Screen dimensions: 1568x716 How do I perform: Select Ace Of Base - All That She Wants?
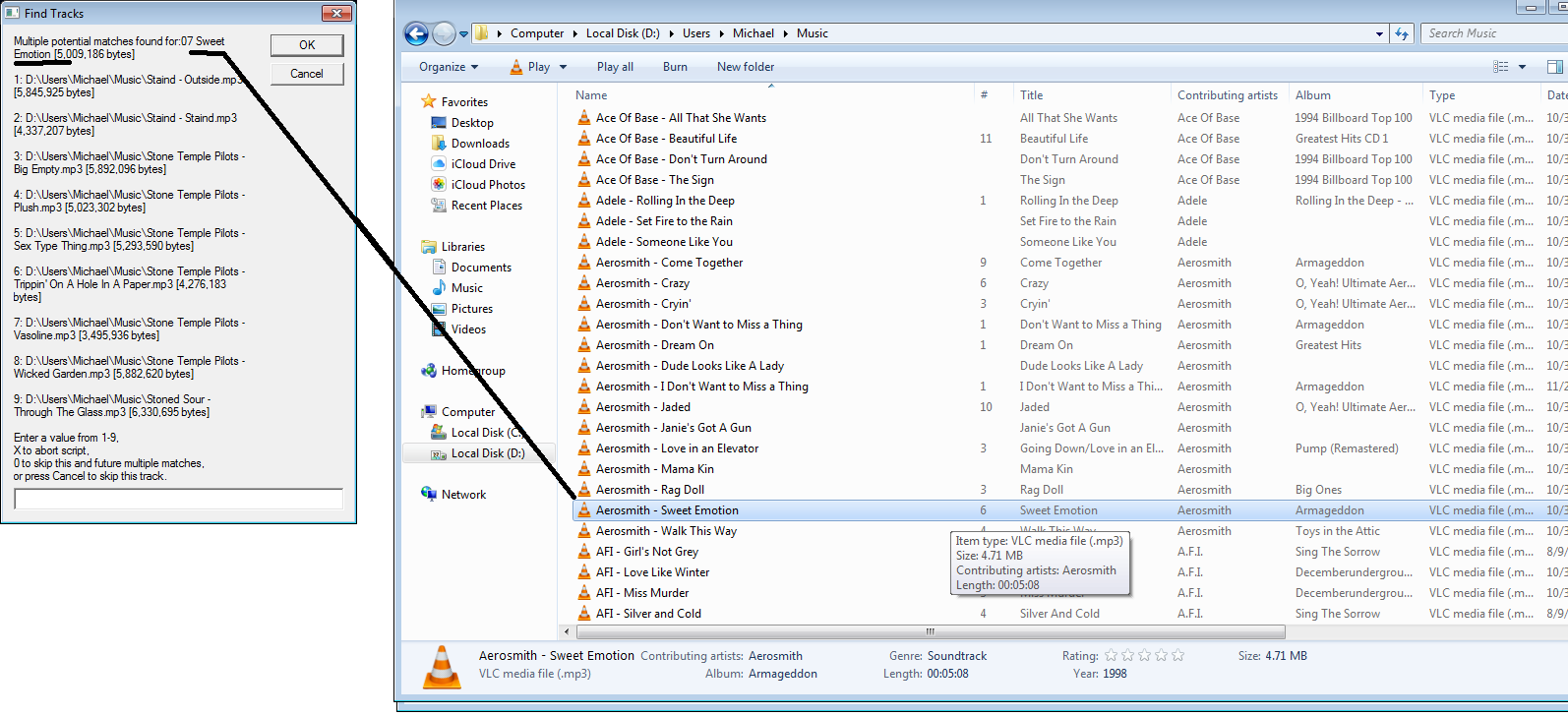pyautogui.click(x=681, y=118)
